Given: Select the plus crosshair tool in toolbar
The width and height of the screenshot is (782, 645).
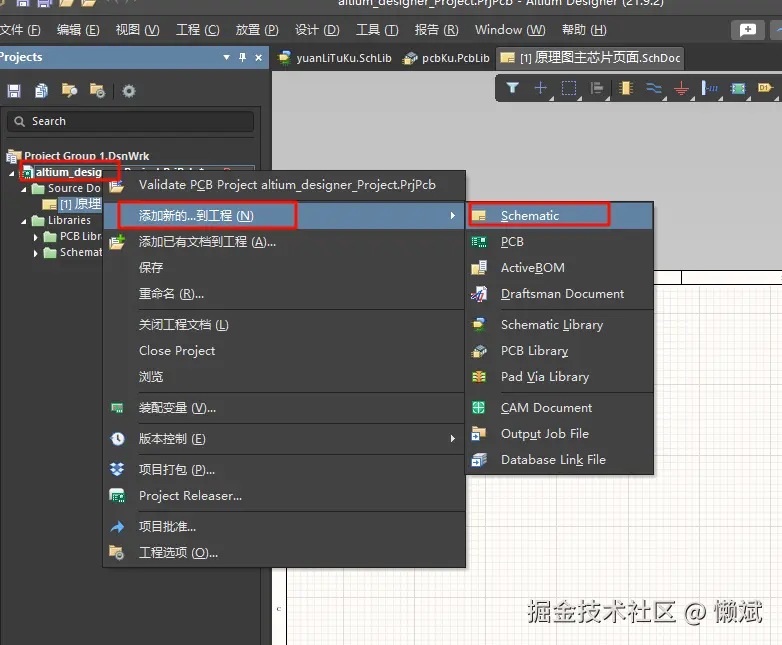Looking at the screenshot, I should pos(541,88).
